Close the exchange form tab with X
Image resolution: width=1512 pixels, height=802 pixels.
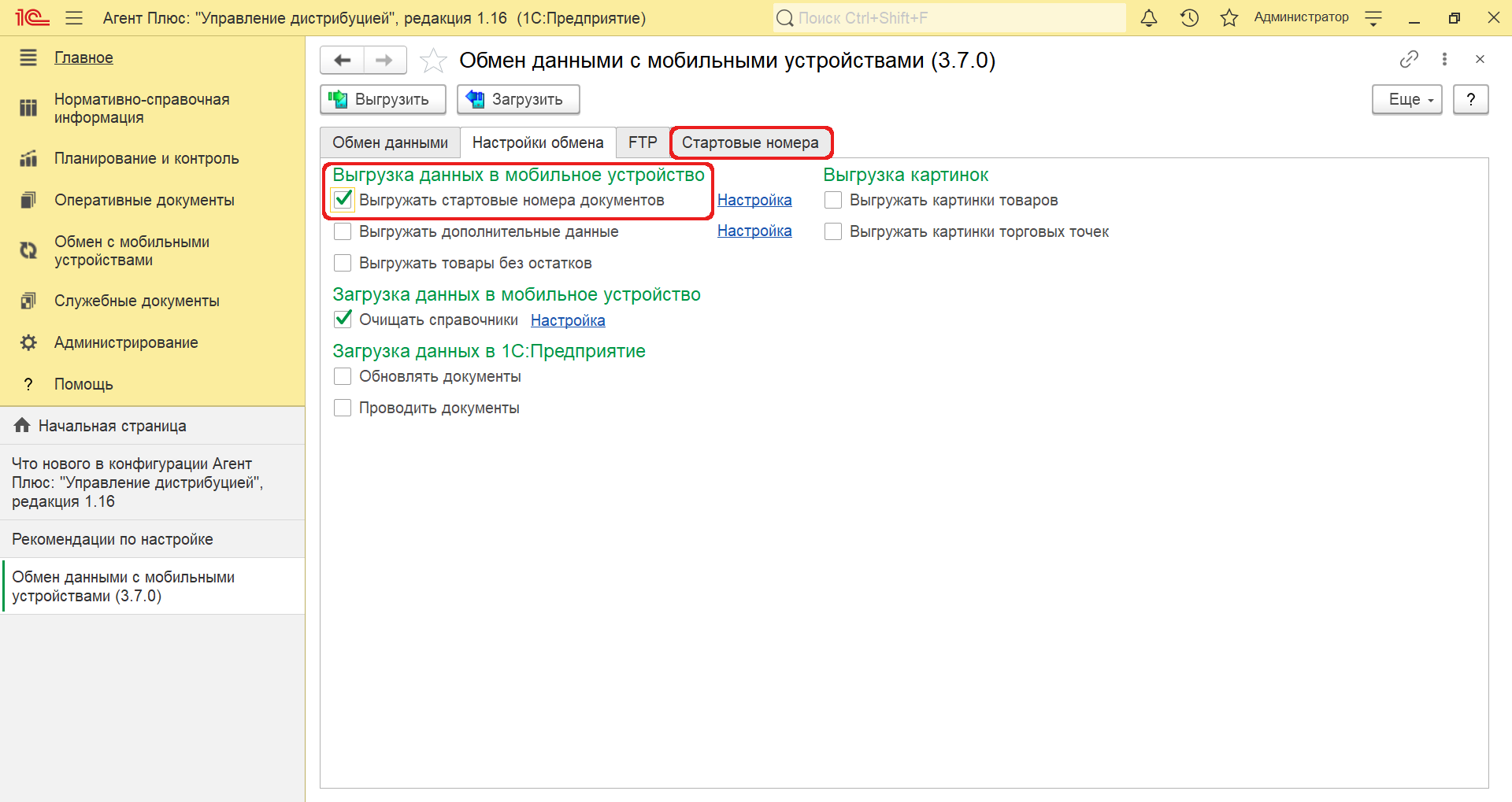point(1480,59)
